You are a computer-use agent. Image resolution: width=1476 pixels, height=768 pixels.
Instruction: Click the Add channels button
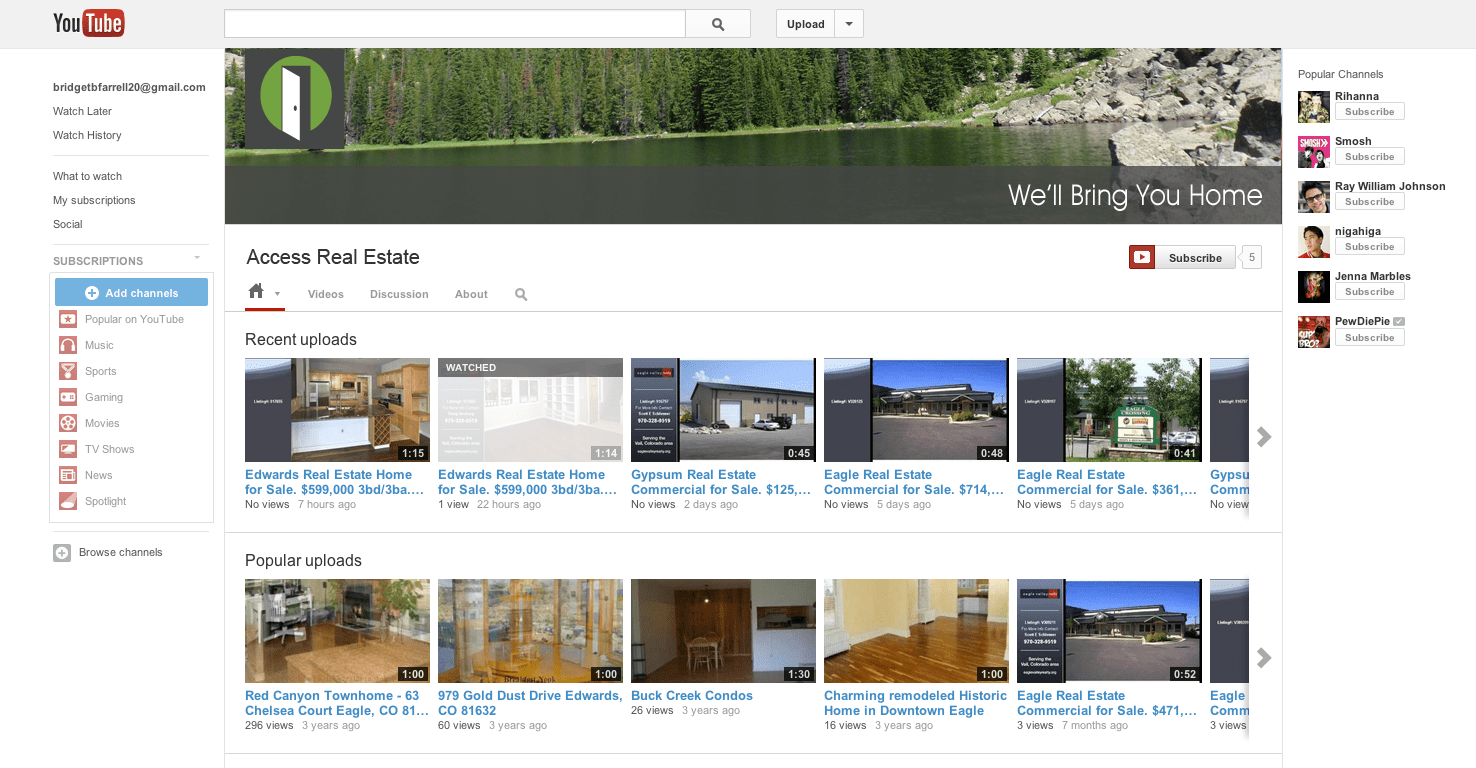click(x=131, y=293)
